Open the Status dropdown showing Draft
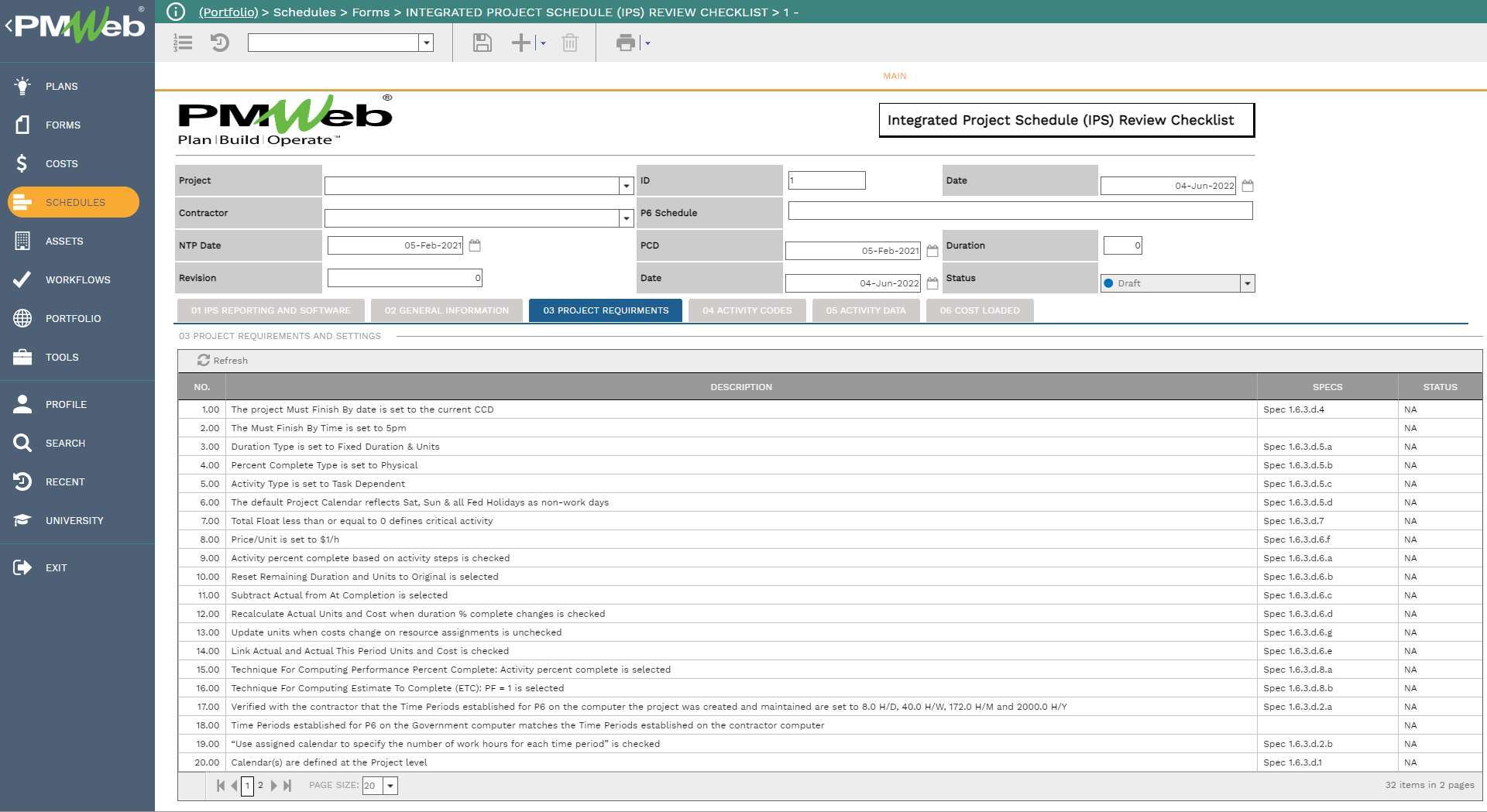Screen dimensions: 1487x812 pos(1246,283)
